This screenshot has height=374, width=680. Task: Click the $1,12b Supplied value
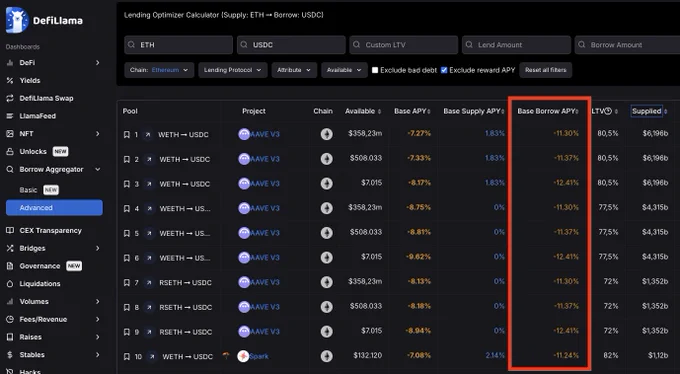[x=658, y=355]
